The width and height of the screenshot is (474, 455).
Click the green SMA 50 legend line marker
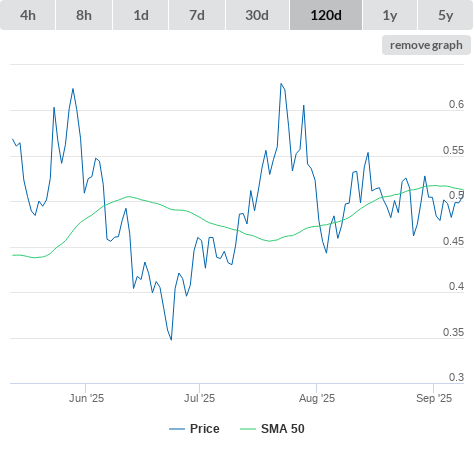[248, 429]
